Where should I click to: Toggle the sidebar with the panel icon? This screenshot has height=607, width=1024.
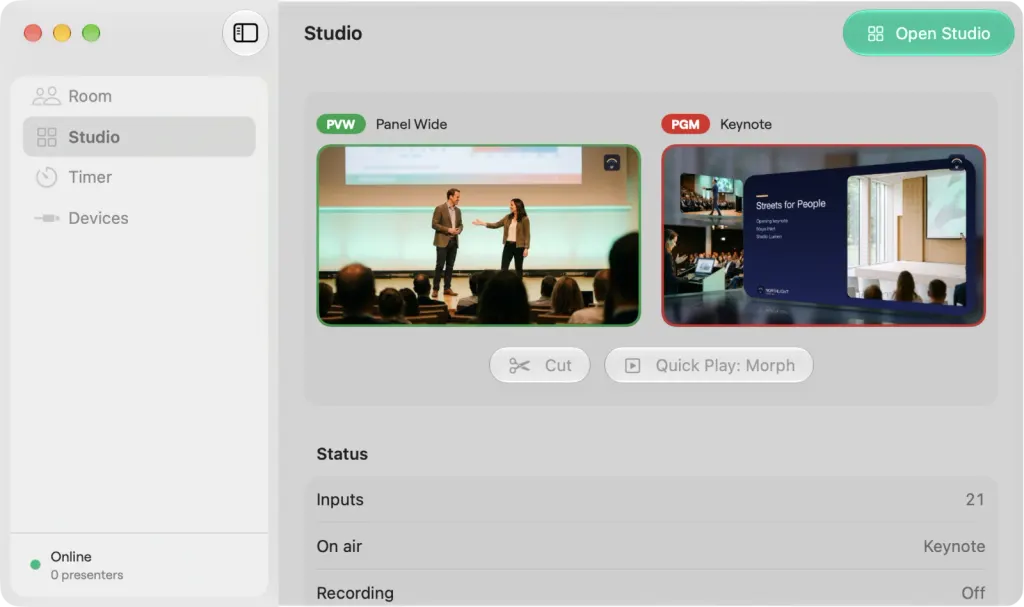[245, 33]
